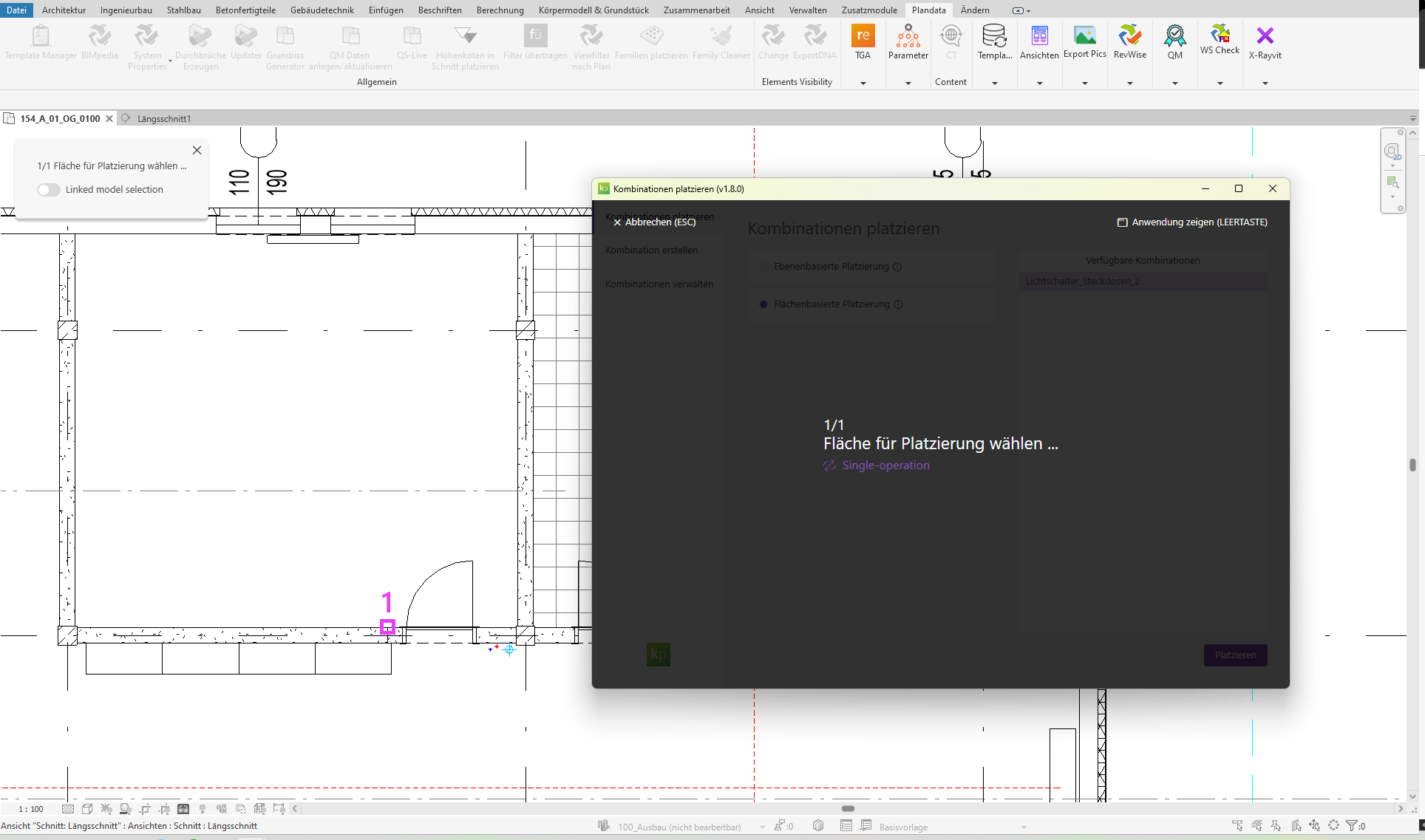This screenshot has height=840, width=1425.
Task: Click Anwendung zeigen (LEERTASTE)
Action: [1191, 222]
